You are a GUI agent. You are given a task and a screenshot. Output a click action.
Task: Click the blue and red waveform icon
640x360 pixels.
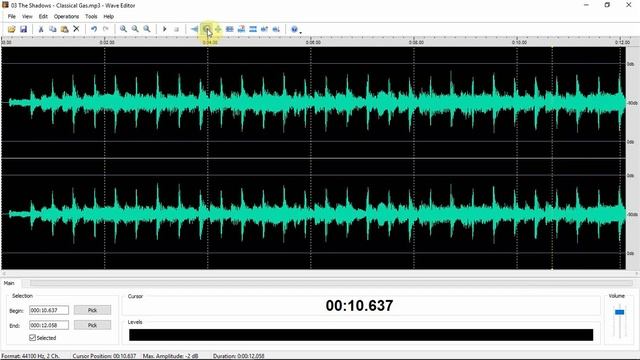click(x=241, y=29)
